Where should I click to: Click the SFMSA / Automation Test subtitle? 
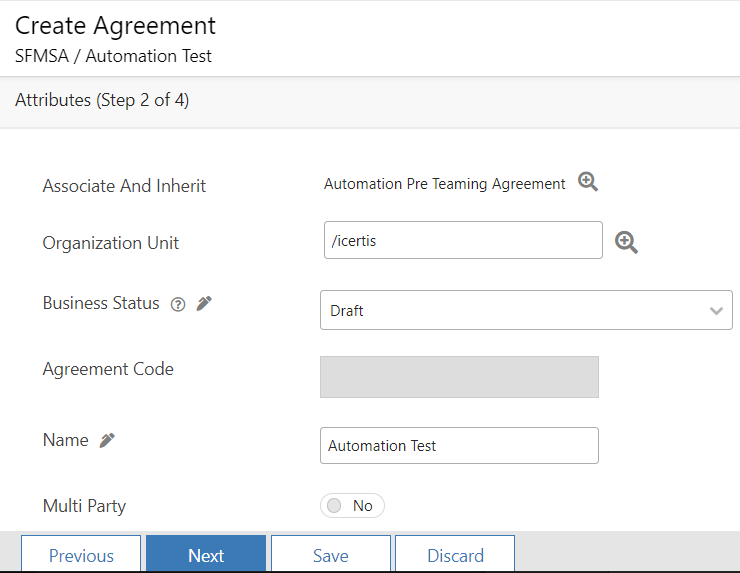pyautogui.click(x=113, y=56)
